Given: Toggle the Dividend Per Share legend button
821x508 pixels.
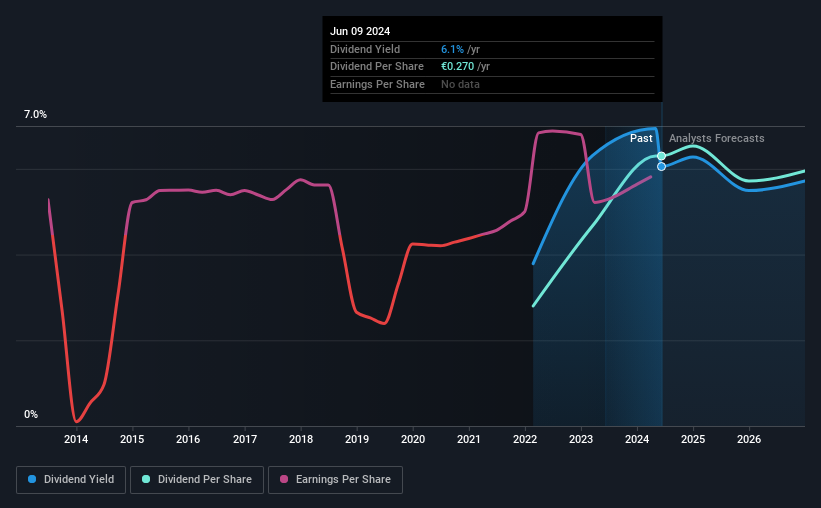Looking at the screenshot, I should (x=197, y=480).
